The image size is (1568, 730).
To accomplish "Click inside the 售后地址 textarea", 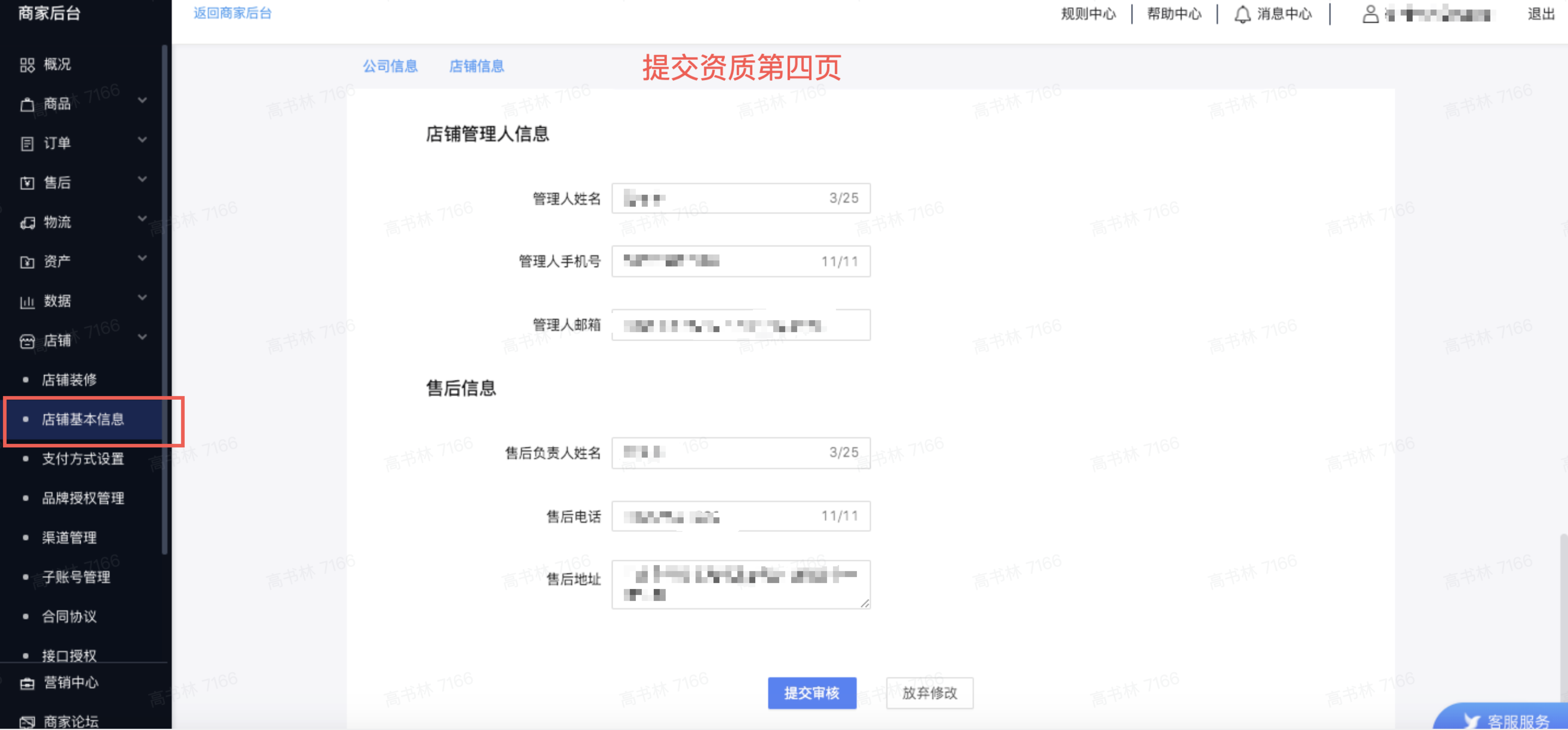I will coord(741,585).
